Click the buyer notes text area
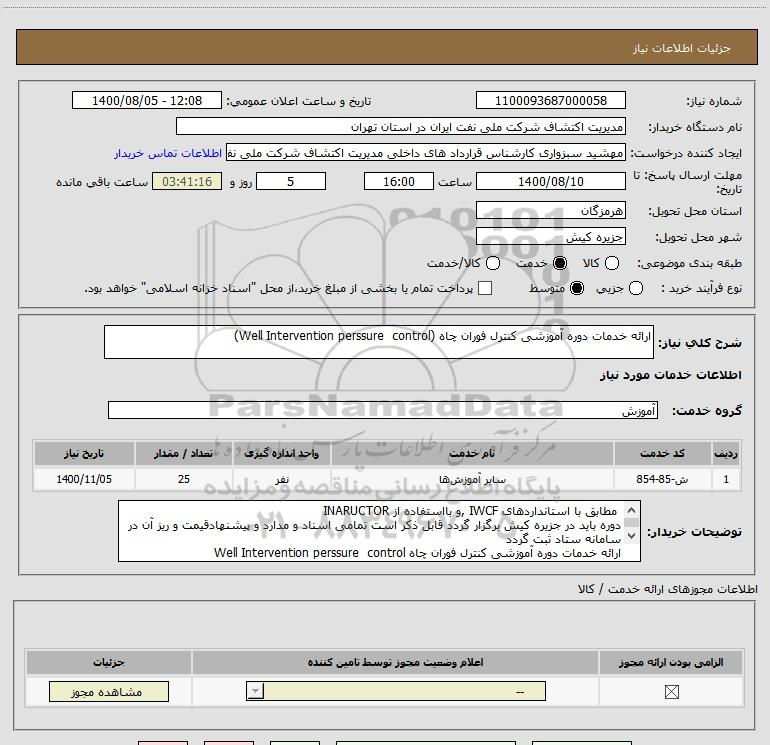770x745 pixels. click(x=379, y=531)
